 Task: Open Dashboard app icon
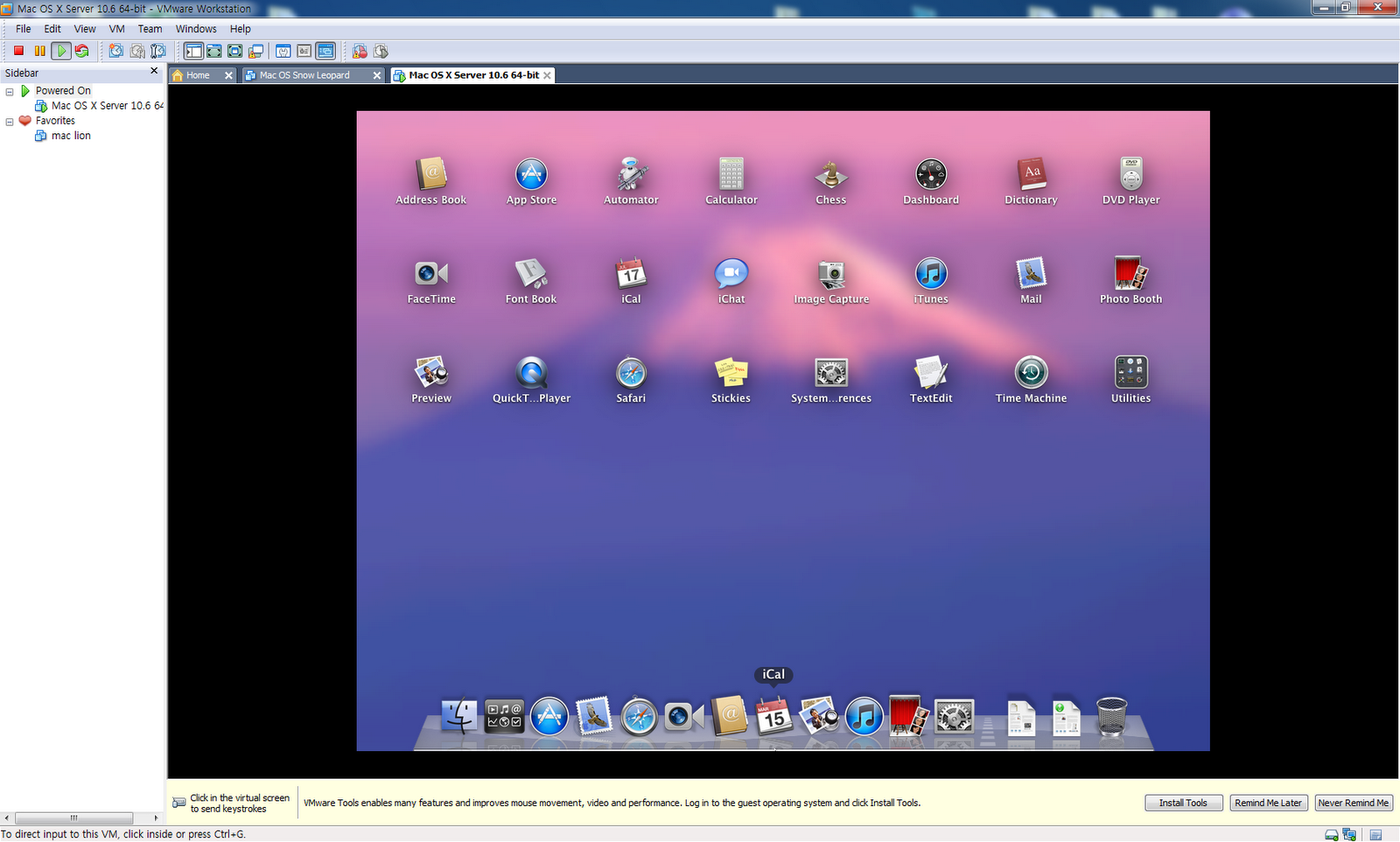[x=931, y=180]
